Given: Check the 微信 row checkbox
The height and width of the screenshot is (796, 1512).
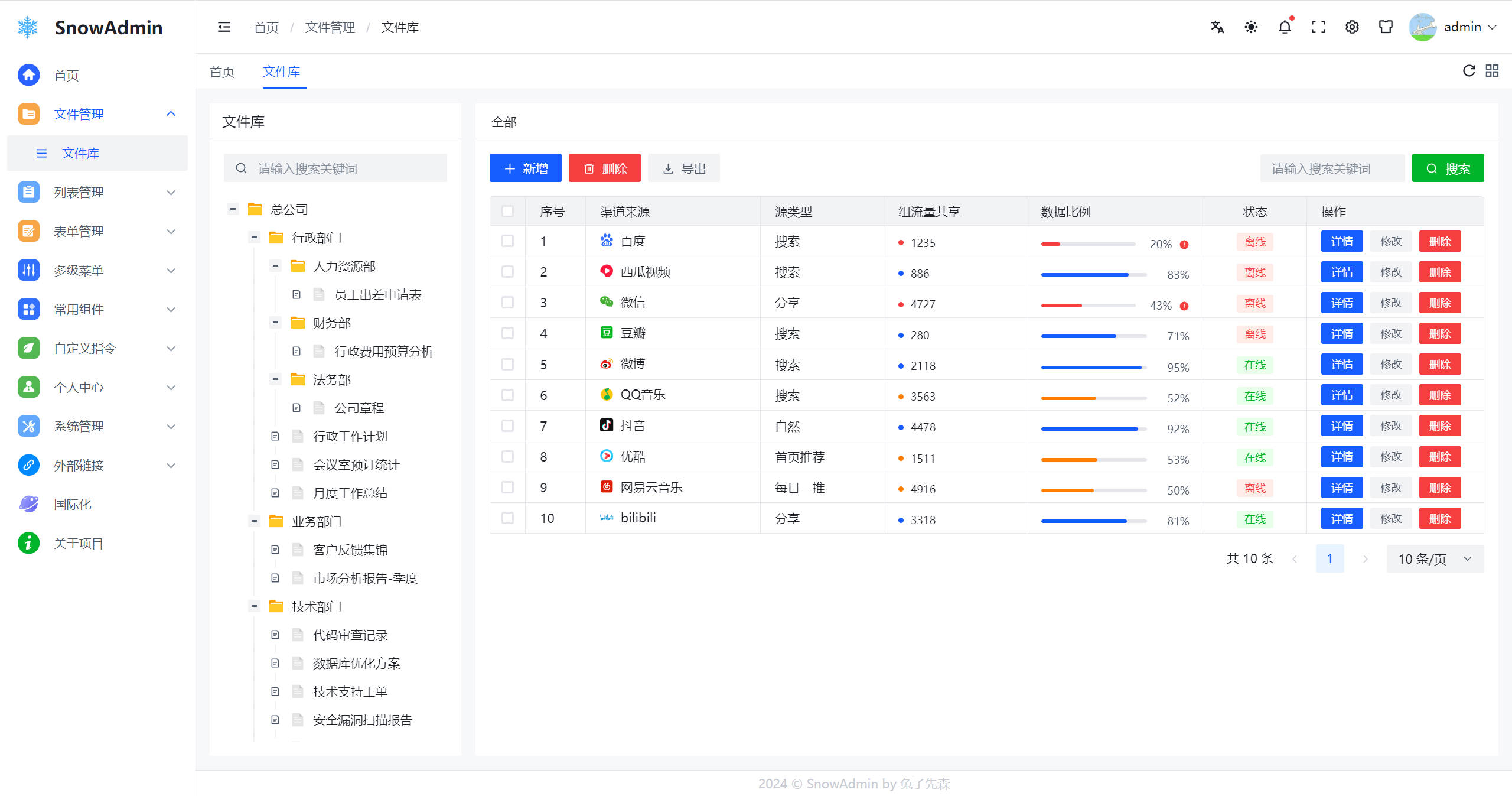Looking at the screenshot, I should [507, 302].
